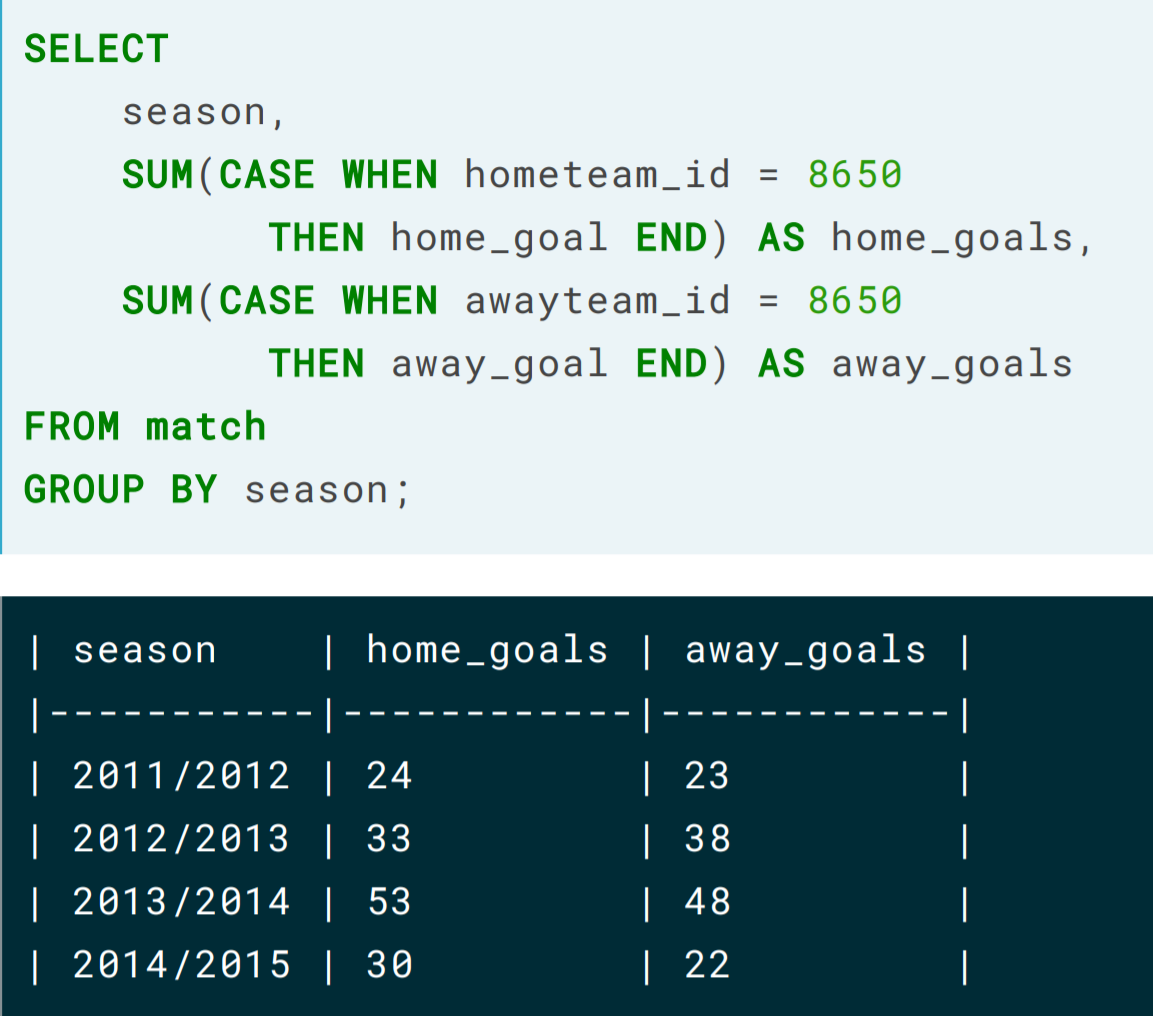Image resolution: width=1153 pixels, height=1016 pixels.
Task: Select the 2012/2013 season row
Action: (500, 839)
